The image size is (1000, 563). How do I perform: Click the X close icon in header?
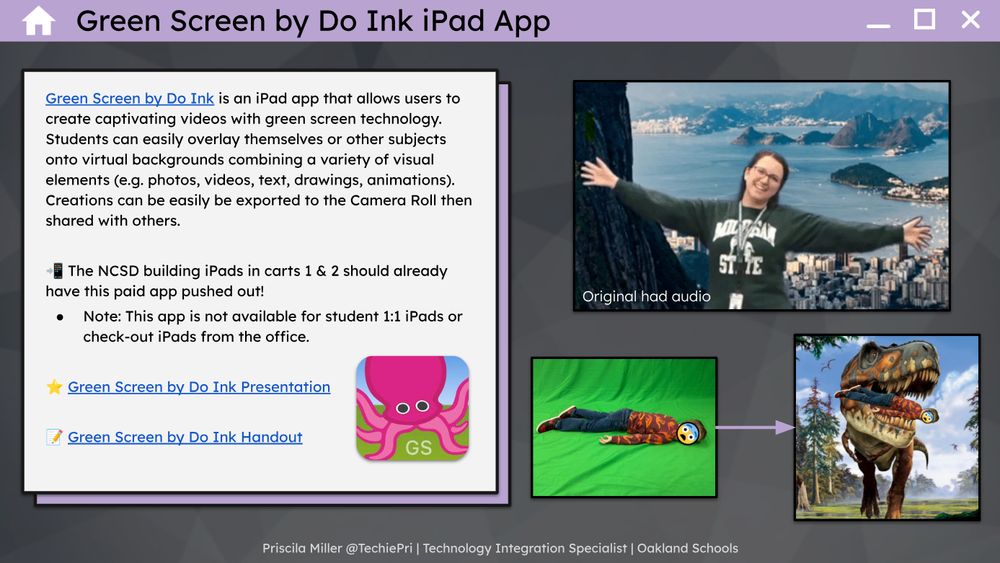coord(971,20)
